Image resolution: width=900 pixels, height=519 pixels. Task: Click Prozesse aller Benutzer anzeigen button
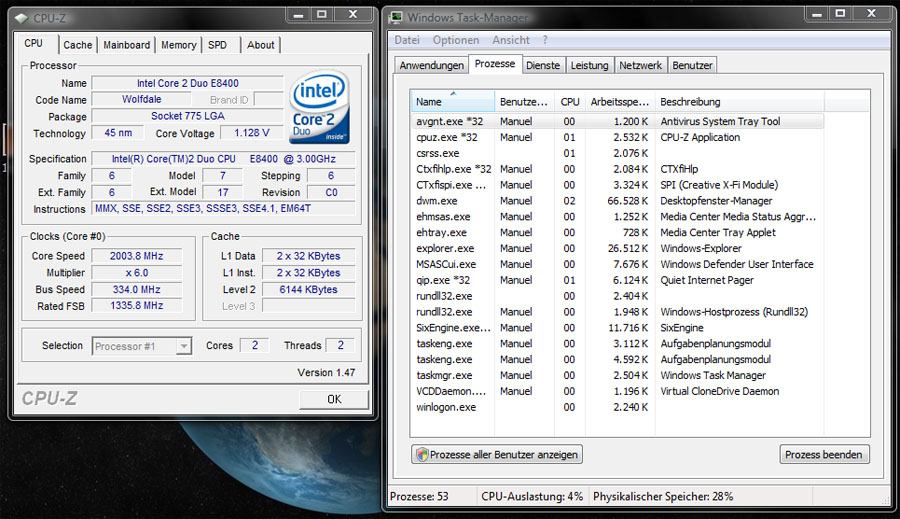(x=497, y=454)
